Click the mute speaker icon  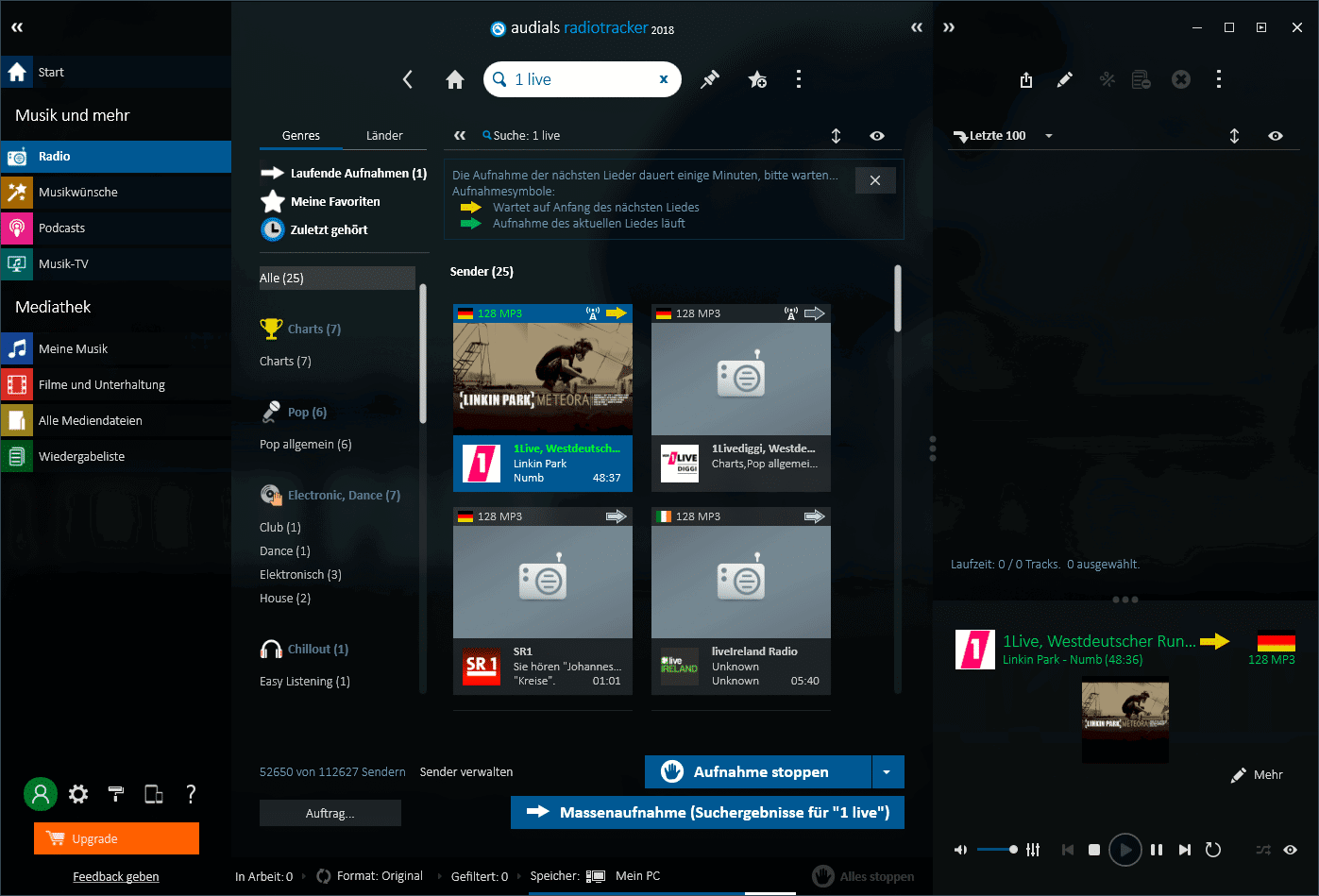[960, 850]
